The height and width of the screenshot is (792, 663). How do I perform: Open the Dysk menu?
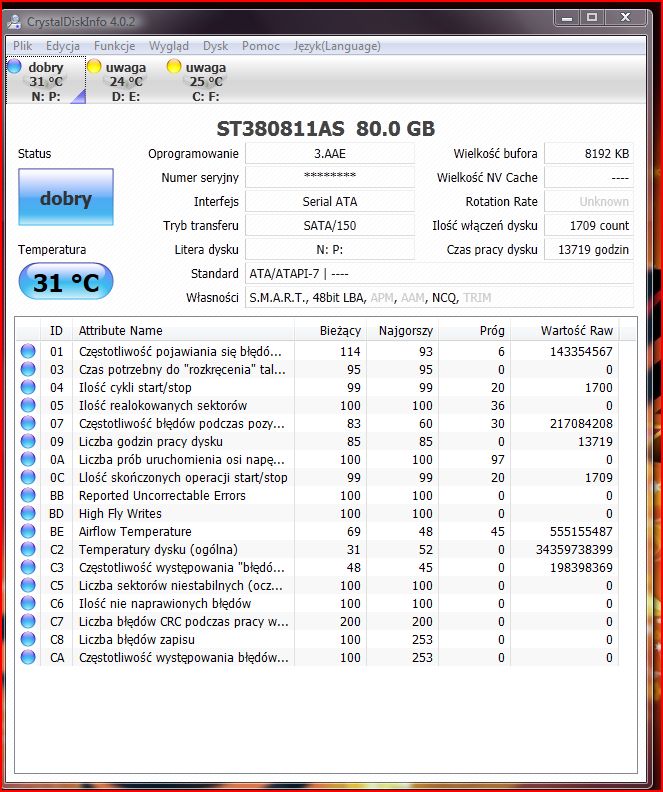pyautogui.click(x=216, y=46)
